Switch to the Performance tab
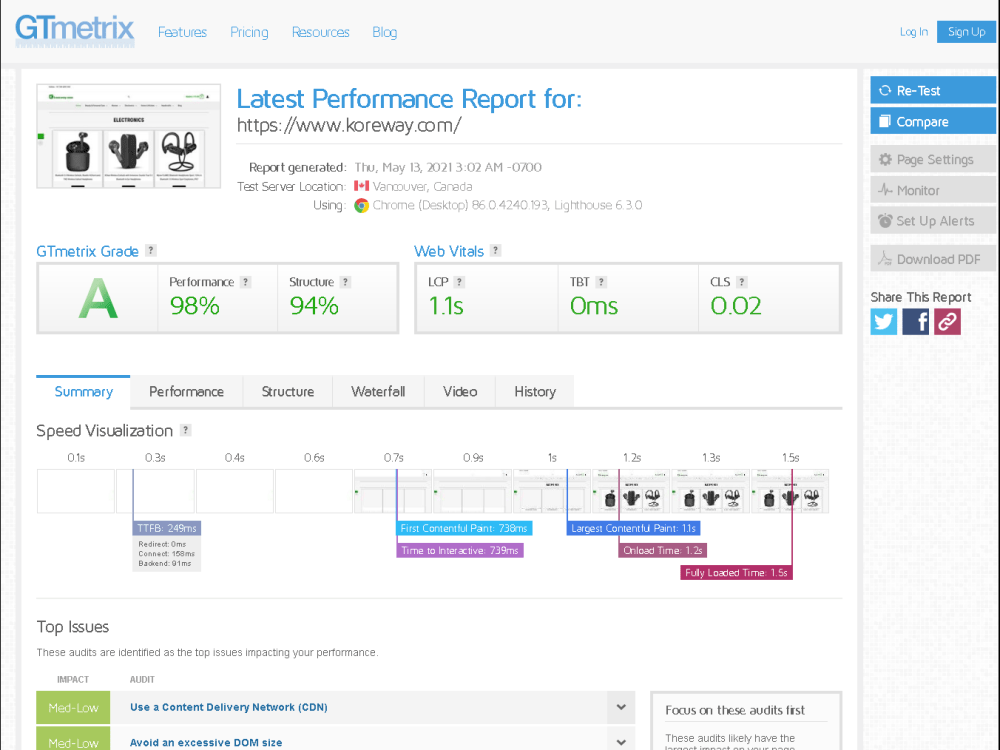Image resolution: width=1000 pixels, height=750 pixels. pyautogui.click(x=186, y=392)
